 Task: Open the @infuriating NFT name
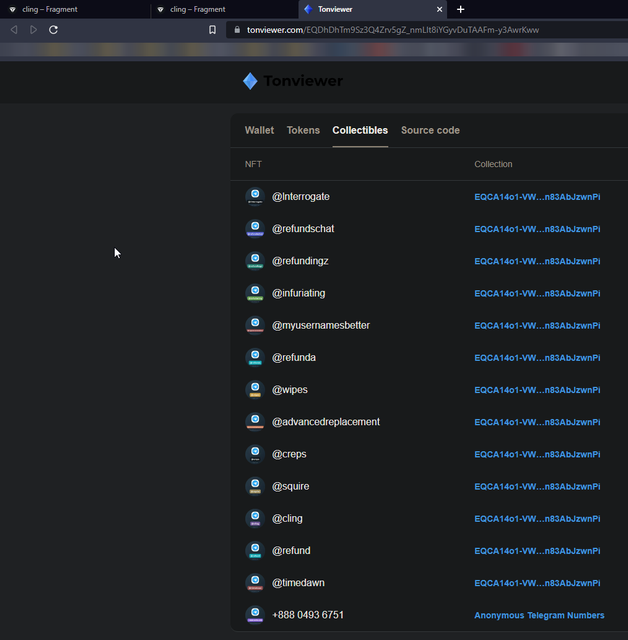(x=299, y=293)
